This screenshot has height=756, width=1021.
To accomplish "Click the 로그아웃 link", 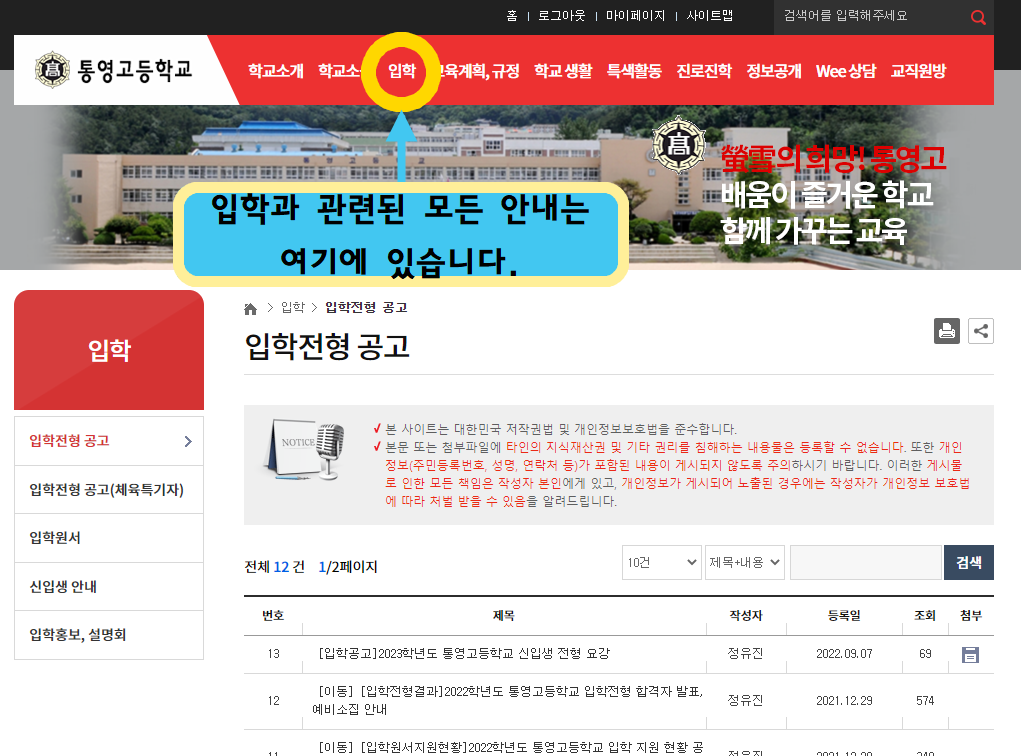I will click(x=561, y=16).
